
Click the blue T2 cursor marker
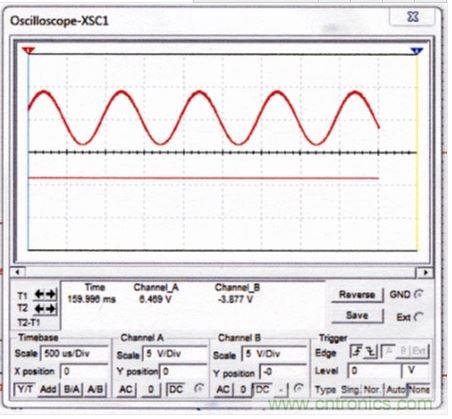(x=417, y=51)
